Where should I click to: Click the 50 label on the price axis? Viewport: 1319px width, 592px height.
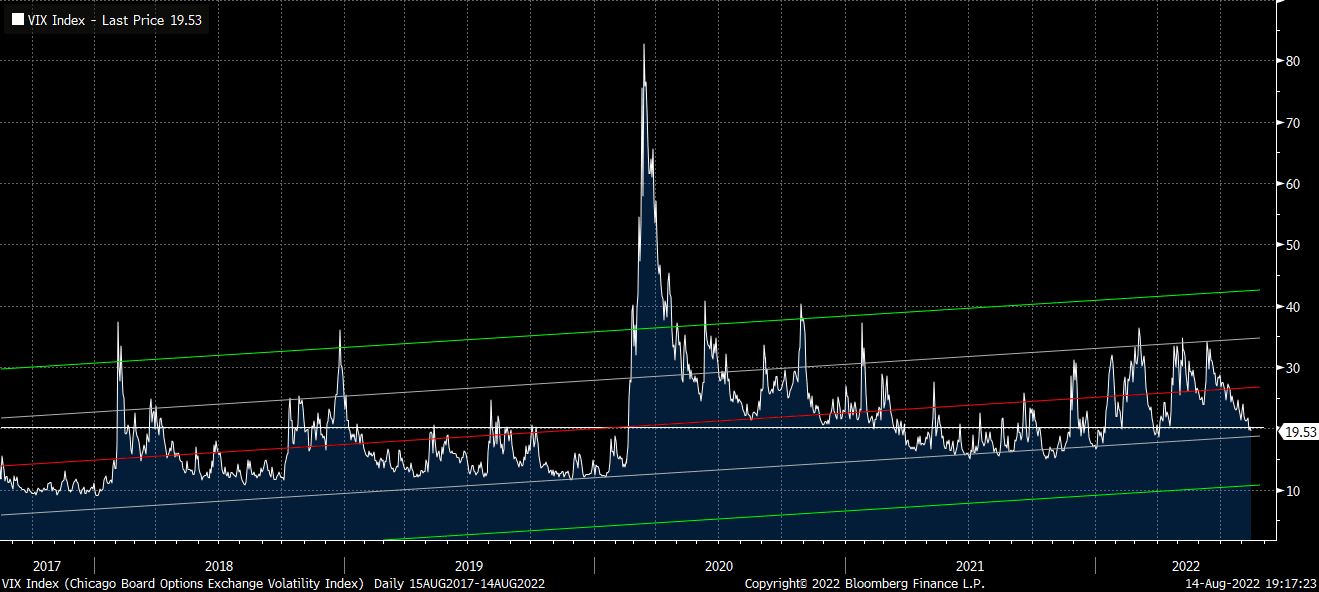point(1291,245)
